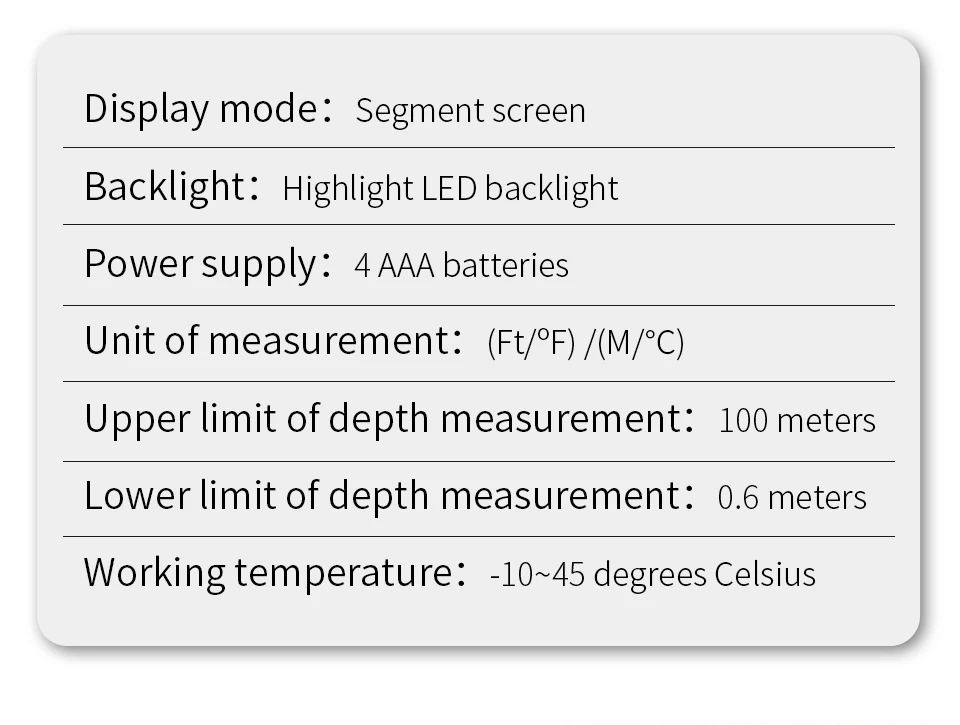Image resolution: width=960 pixels, height=725 pixels.
Task: Click the "Backlight" label
Action: (164, 186)
